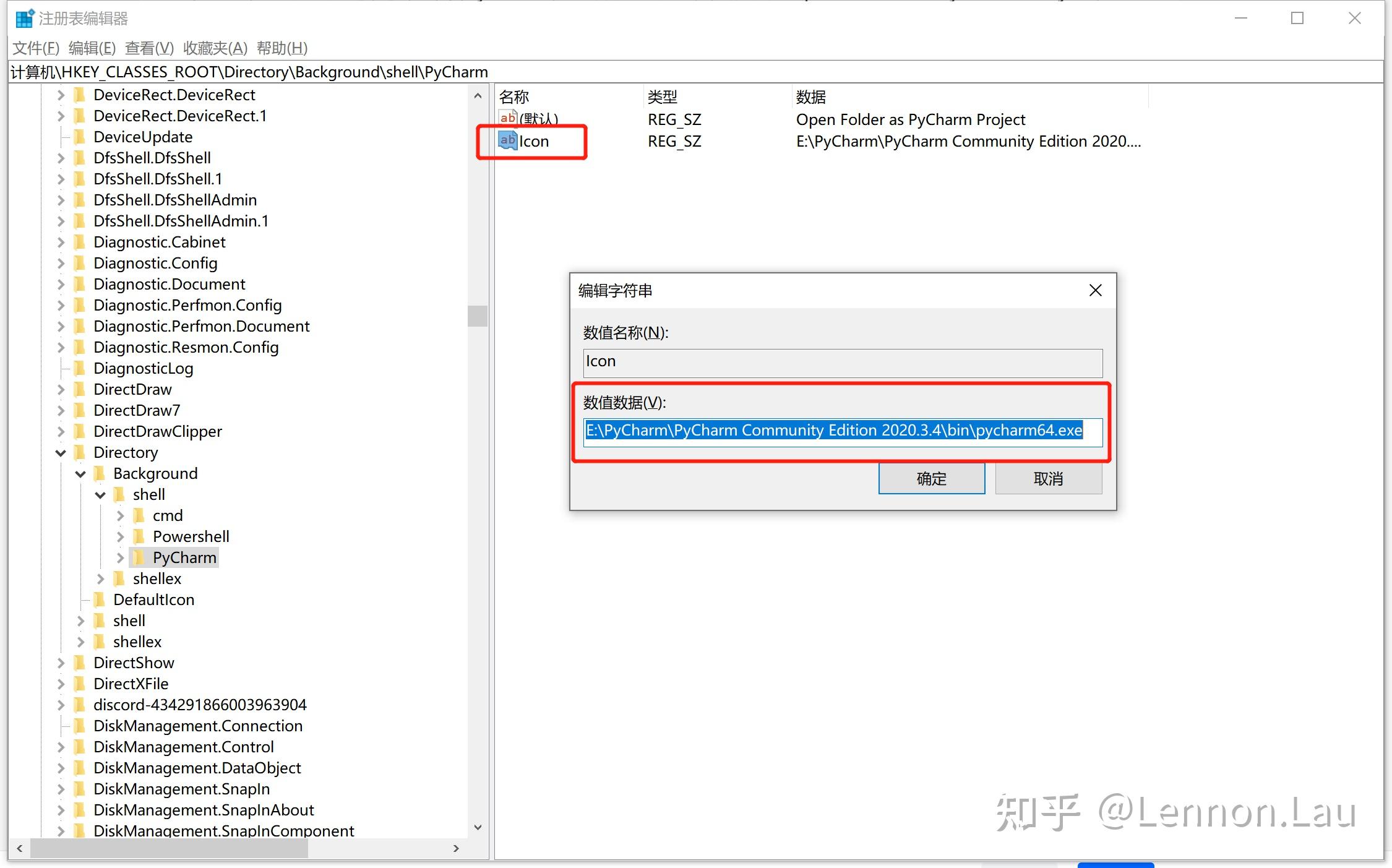Click the tree scrollbar's down arrow
The height and width of the screenshot is (868, 1392).
point(477,827)
